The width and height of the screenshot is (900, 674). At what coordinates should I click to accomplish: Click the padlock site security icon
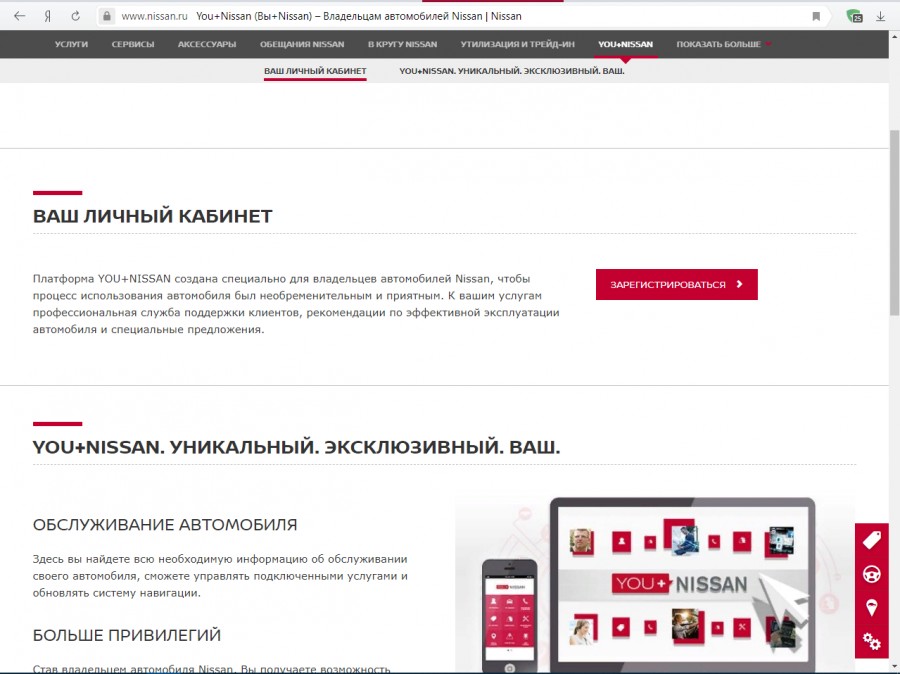[x=107, y=17]
